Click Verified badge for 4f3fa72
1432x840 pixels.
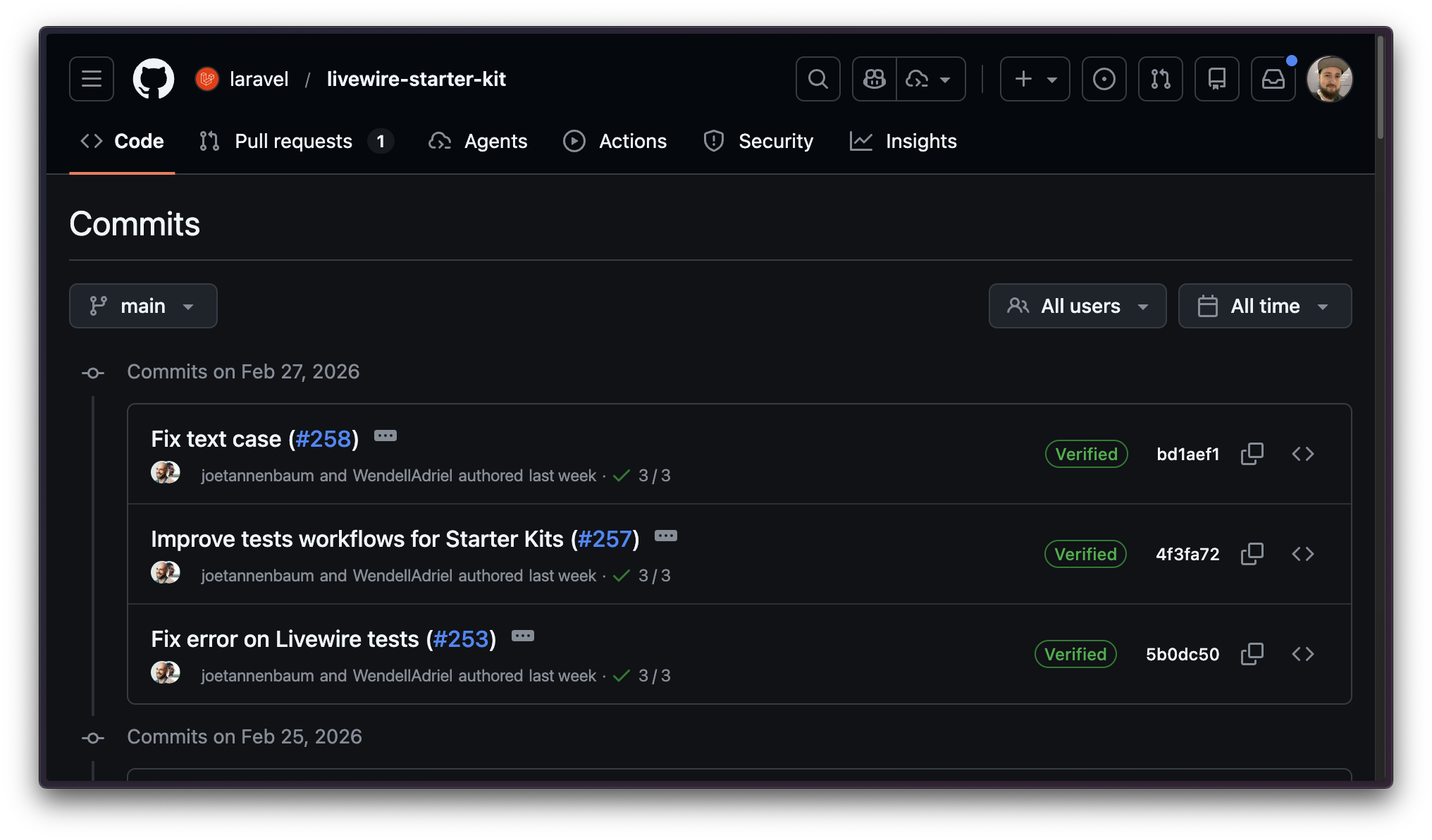pyautogui.click(x=1086, y=554)
